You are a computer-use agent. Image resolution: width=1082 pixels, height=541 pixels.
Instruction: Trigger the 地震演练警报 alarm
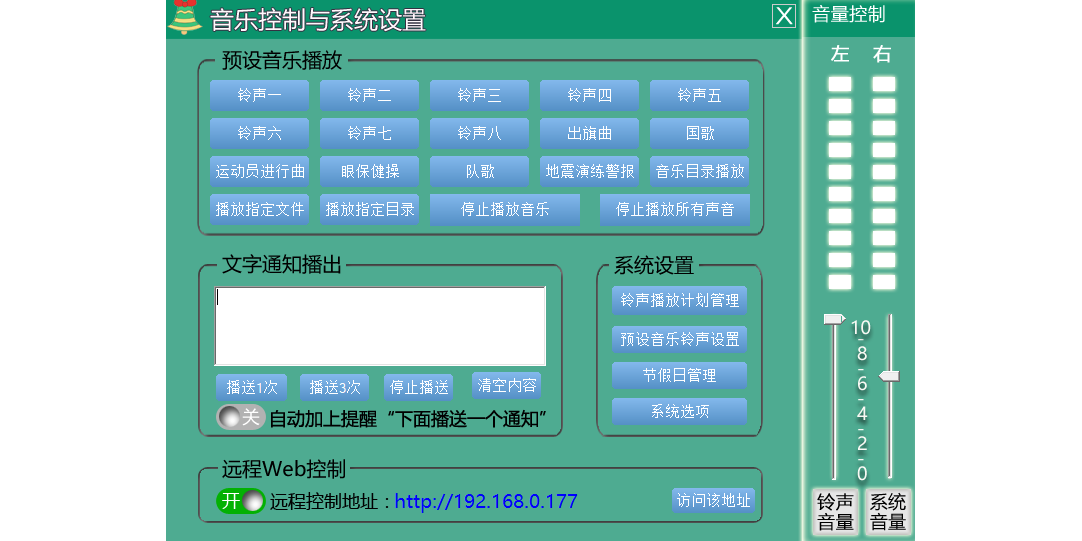tap(589, 171)
